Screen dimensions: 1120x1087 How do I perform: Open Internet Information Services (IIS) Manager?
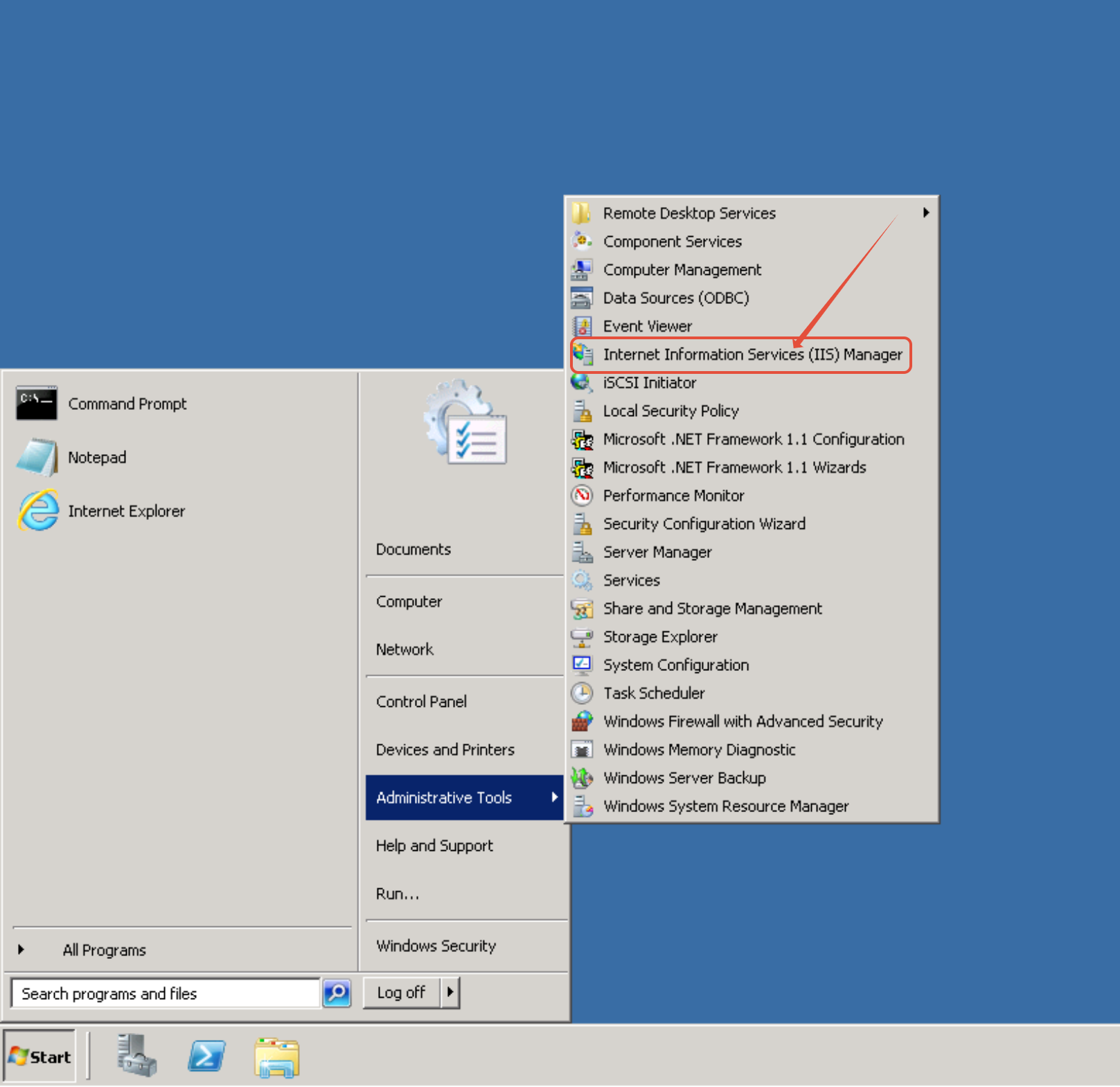pos(752,354)
